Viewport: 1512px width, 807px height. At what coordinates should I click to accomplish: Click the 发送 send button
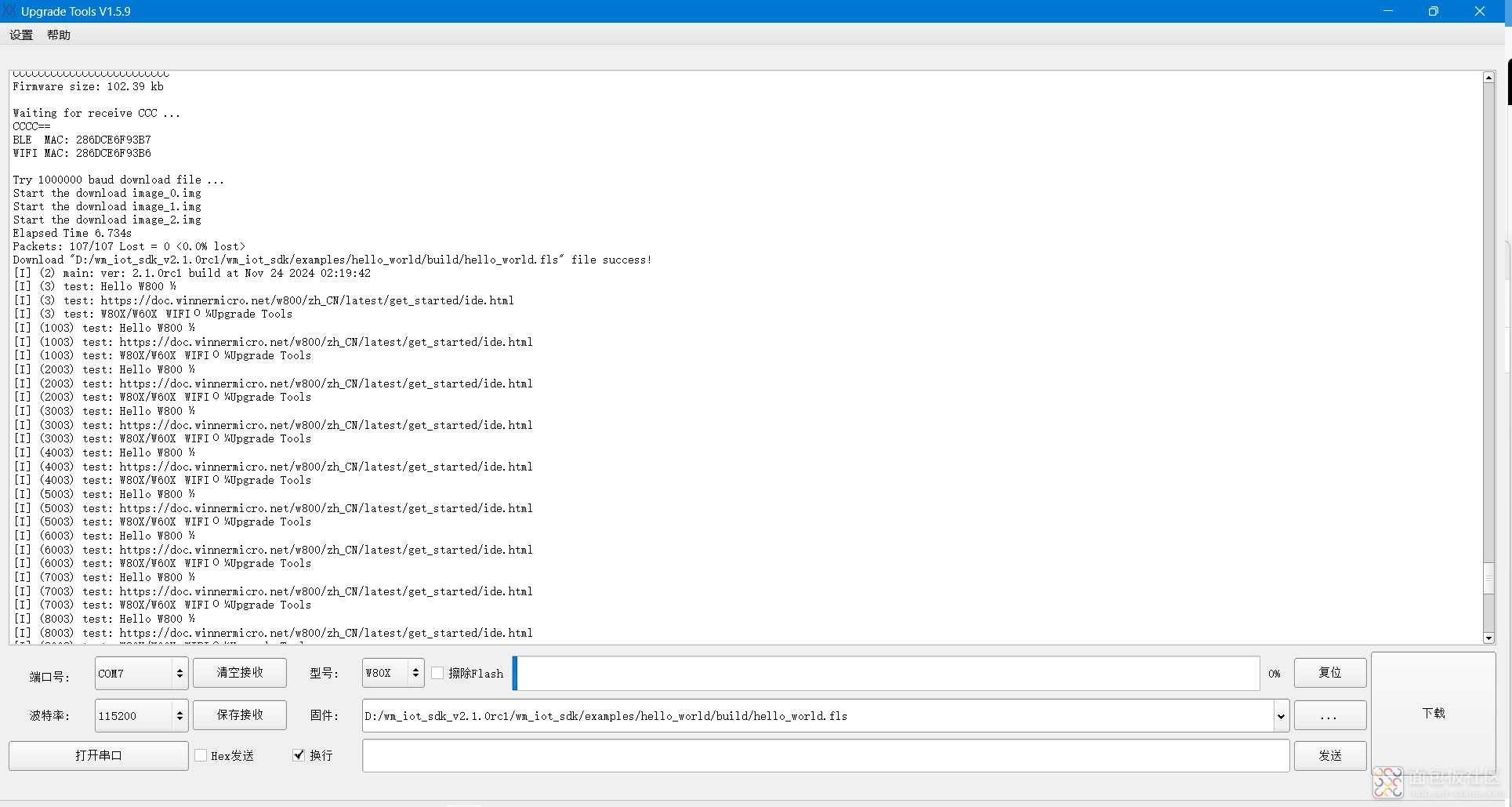[1330, 755]
